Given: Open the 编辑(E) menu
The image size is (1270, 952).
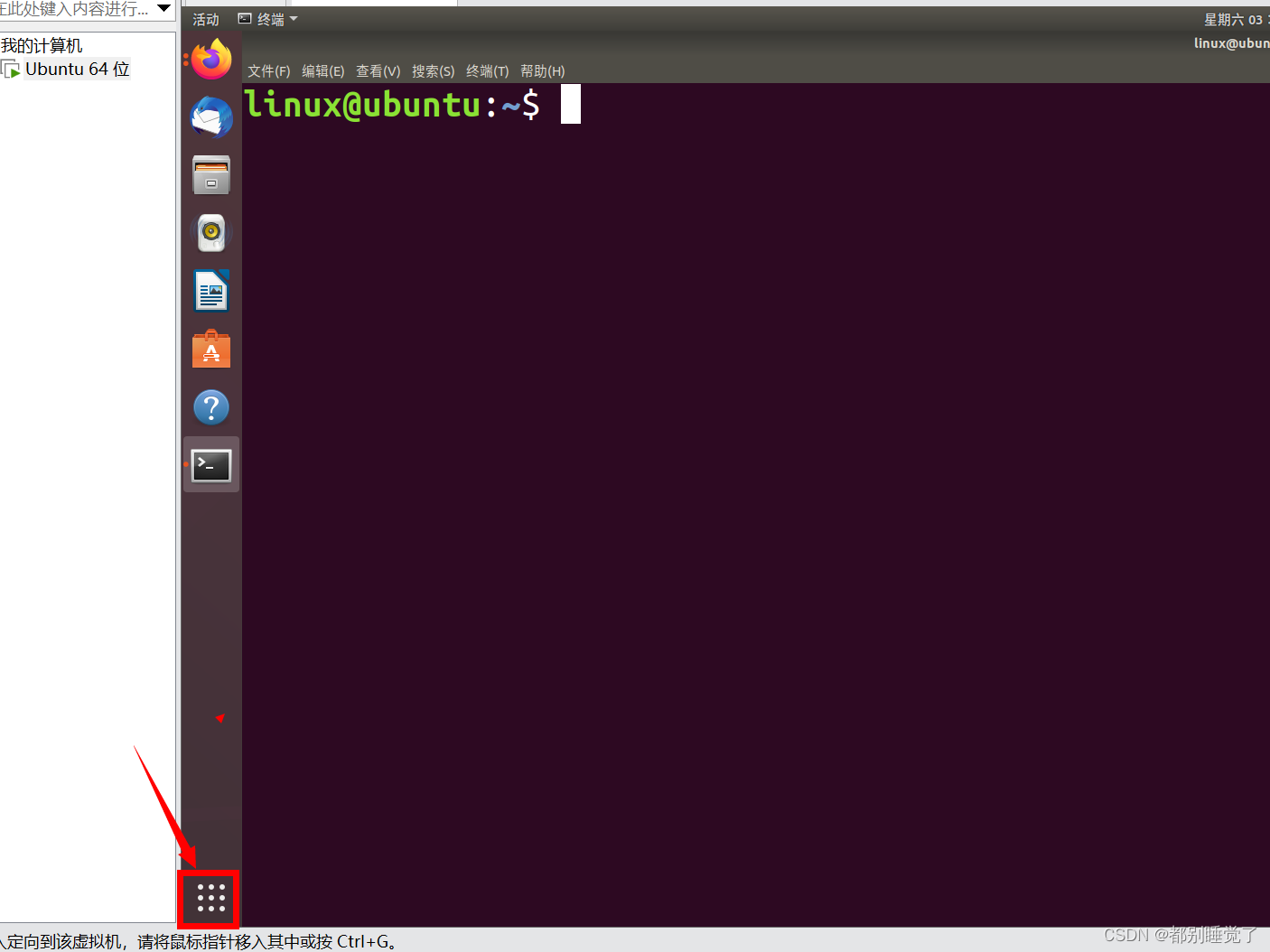Looking at the screenshot, I should pos(322,71).
